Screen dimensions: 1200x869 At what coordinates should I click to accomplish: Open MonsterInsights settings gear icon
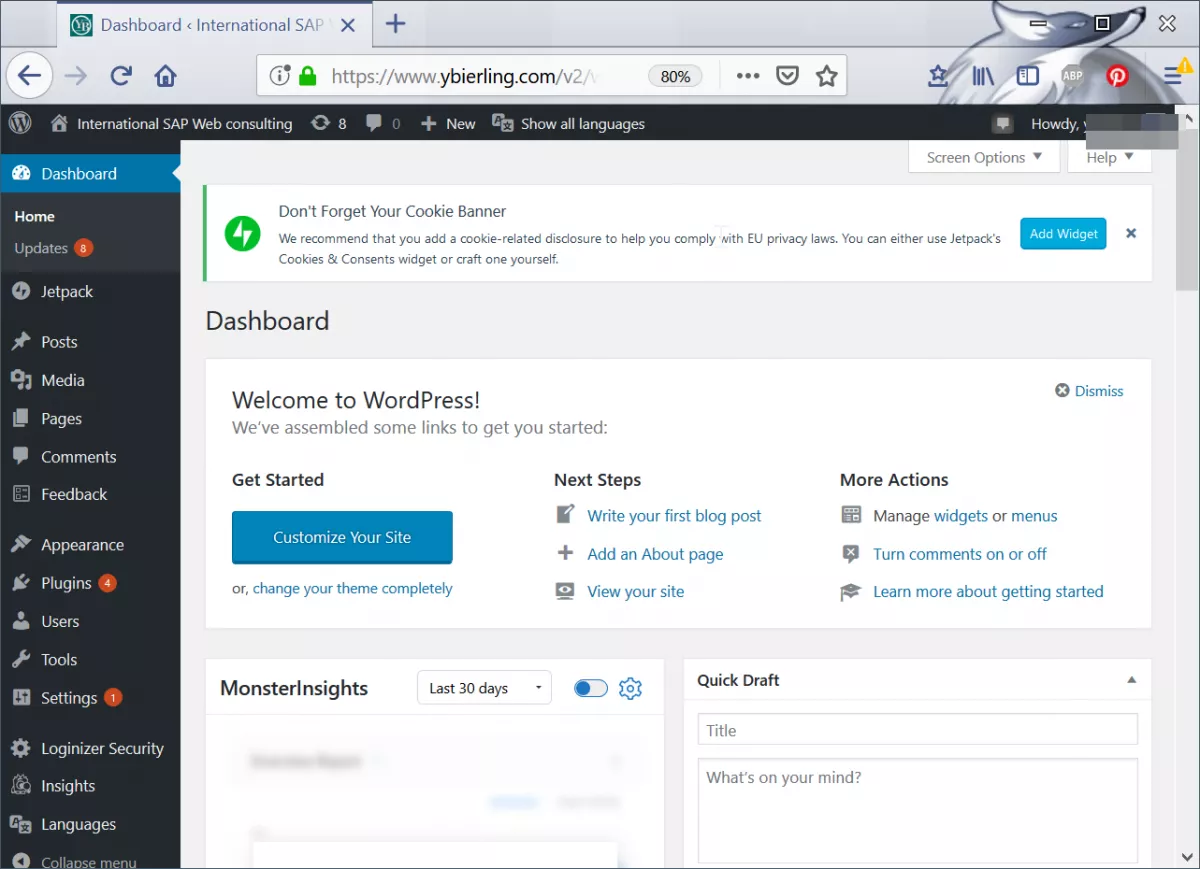click(630, 688)
